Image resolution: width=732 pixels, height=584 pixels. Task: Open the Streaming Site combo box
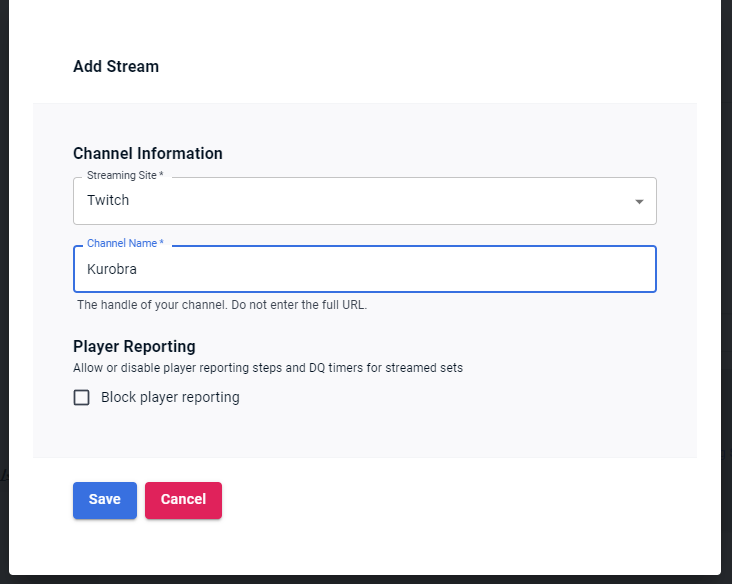(364, 201)
